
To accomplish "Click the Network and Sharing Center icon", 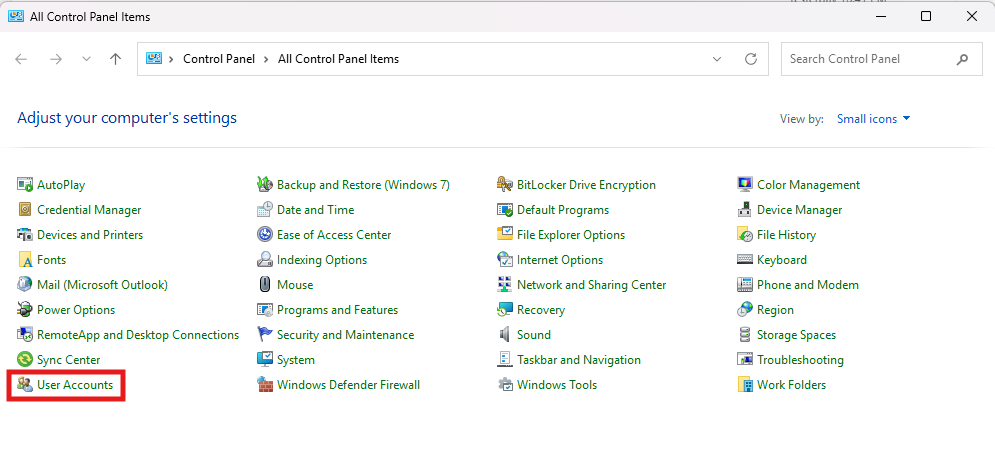I will 504,285.
